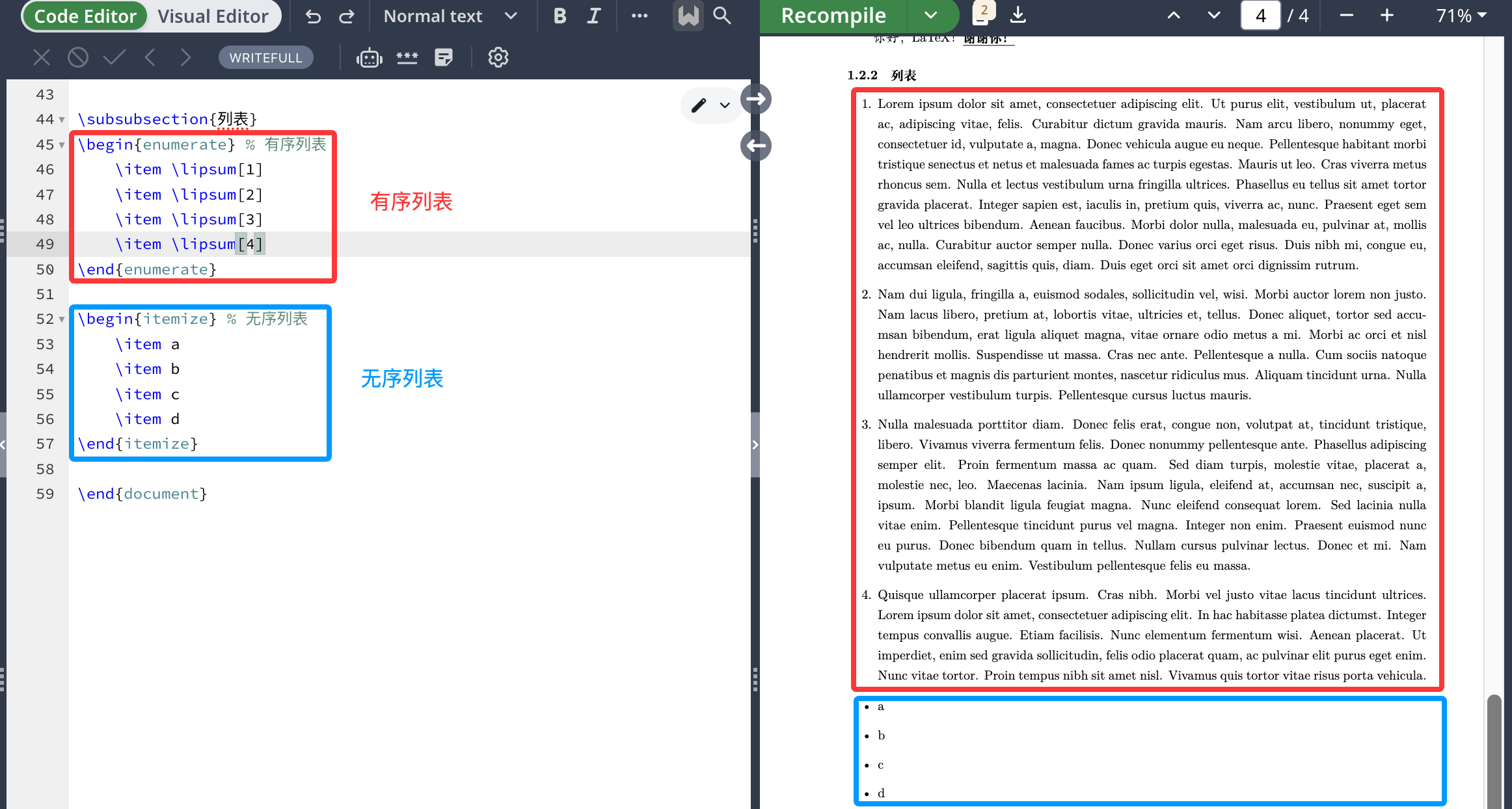
Task: Open the 71% zoom level dropdown
Action: [1461, 16]
